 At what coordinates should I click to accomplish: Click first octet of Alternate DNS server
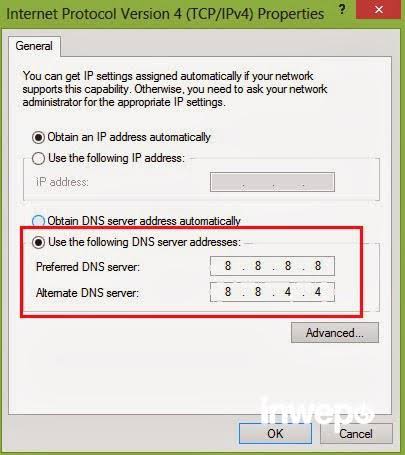point(228,292)
